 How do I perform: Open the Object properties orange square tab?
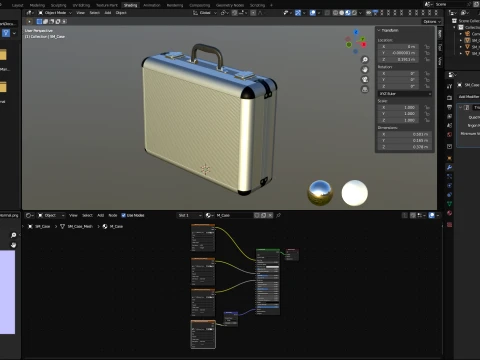point(449,158)
